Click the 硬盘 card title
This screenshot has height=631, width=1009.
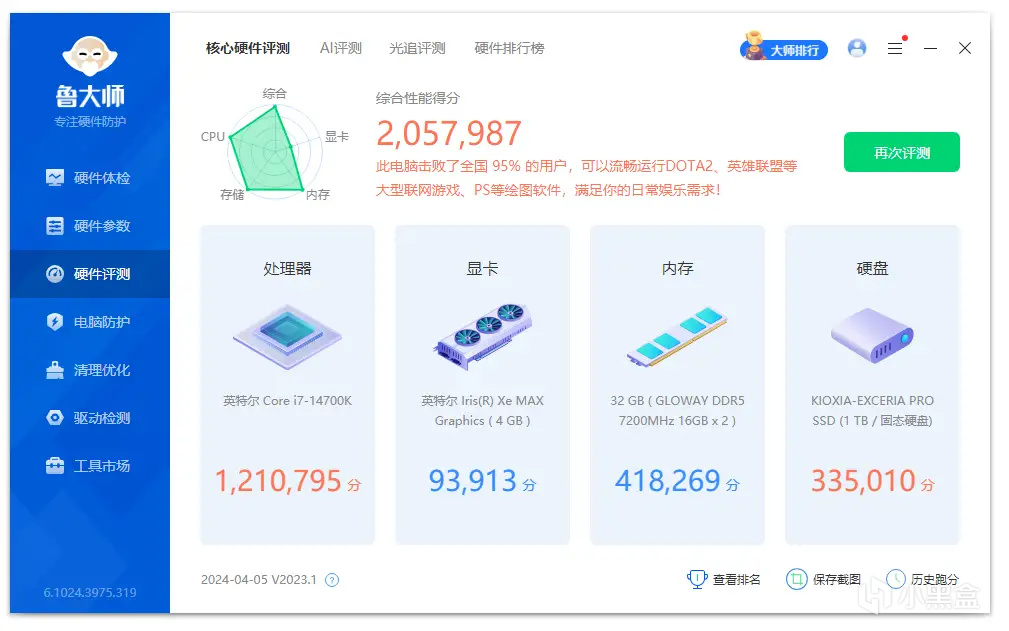(x=872, y=268)
